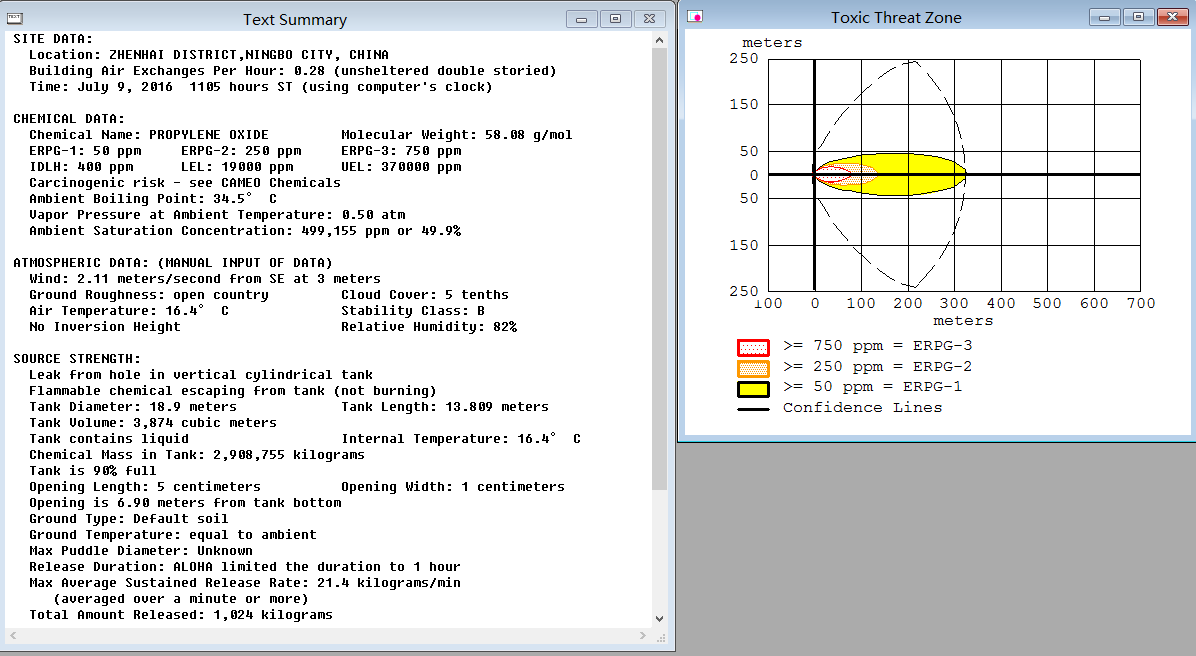
Task: Click the Building Air Exchanges Per Hour line
Action: pyautogui.click(x=293, y=71)
